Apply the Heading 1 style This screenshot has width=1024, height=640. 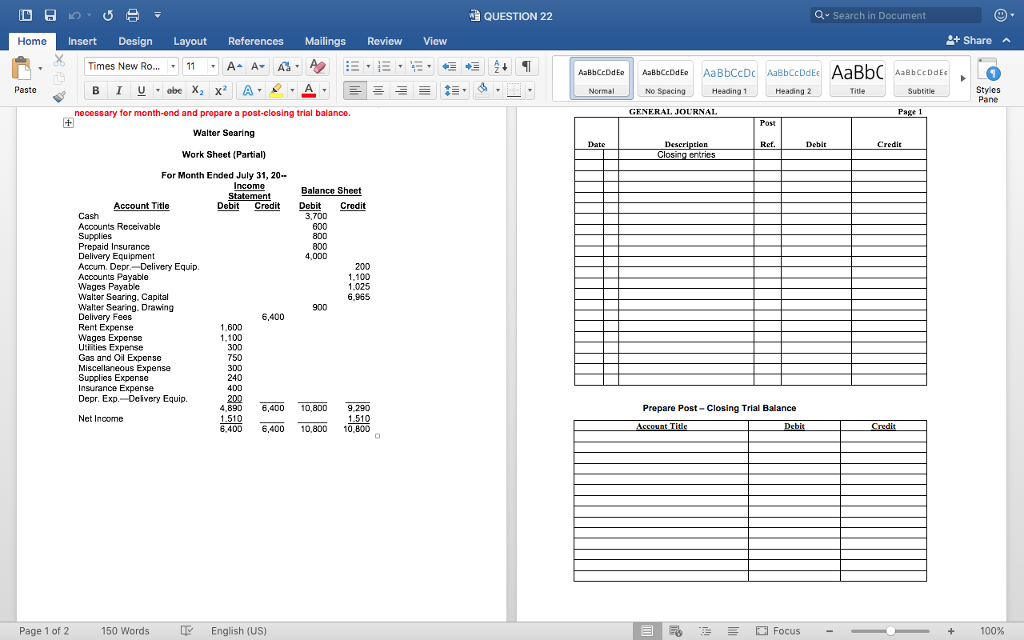[727, 76]
